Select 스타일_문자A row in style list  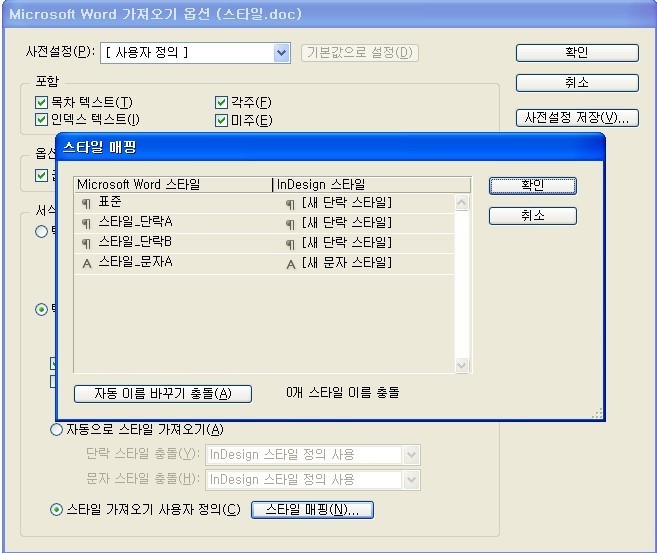[x=264, y=264]
